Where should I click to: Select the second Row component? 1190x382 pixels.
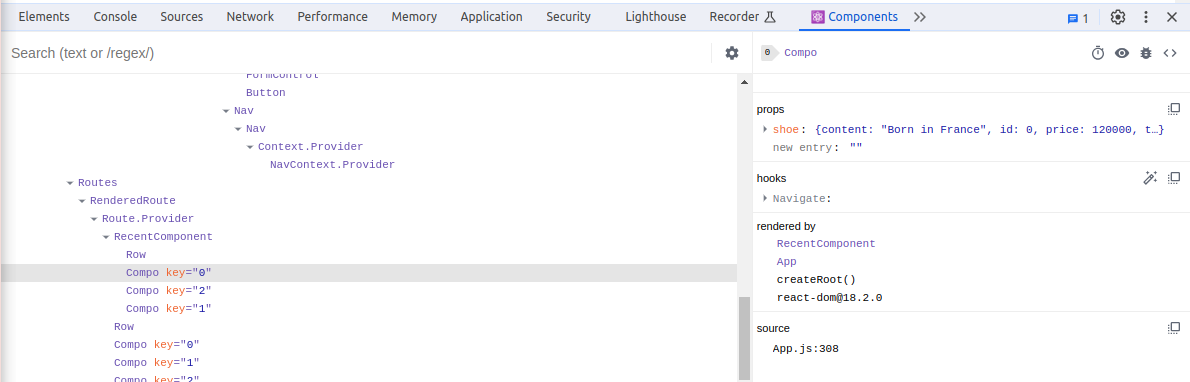click(x=124, y=327)
